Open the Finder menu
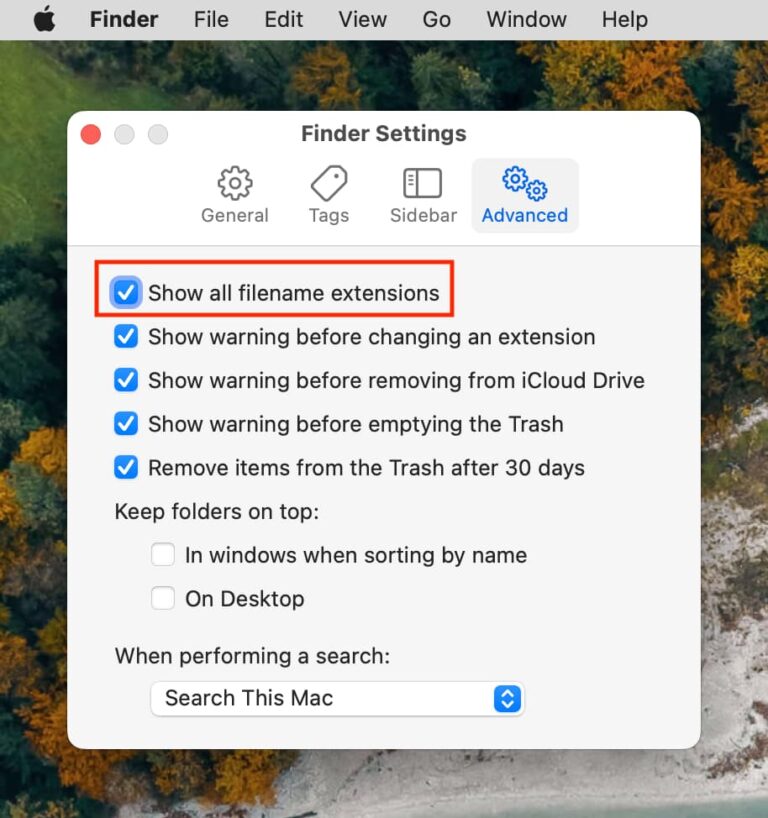 click(124, 19)
